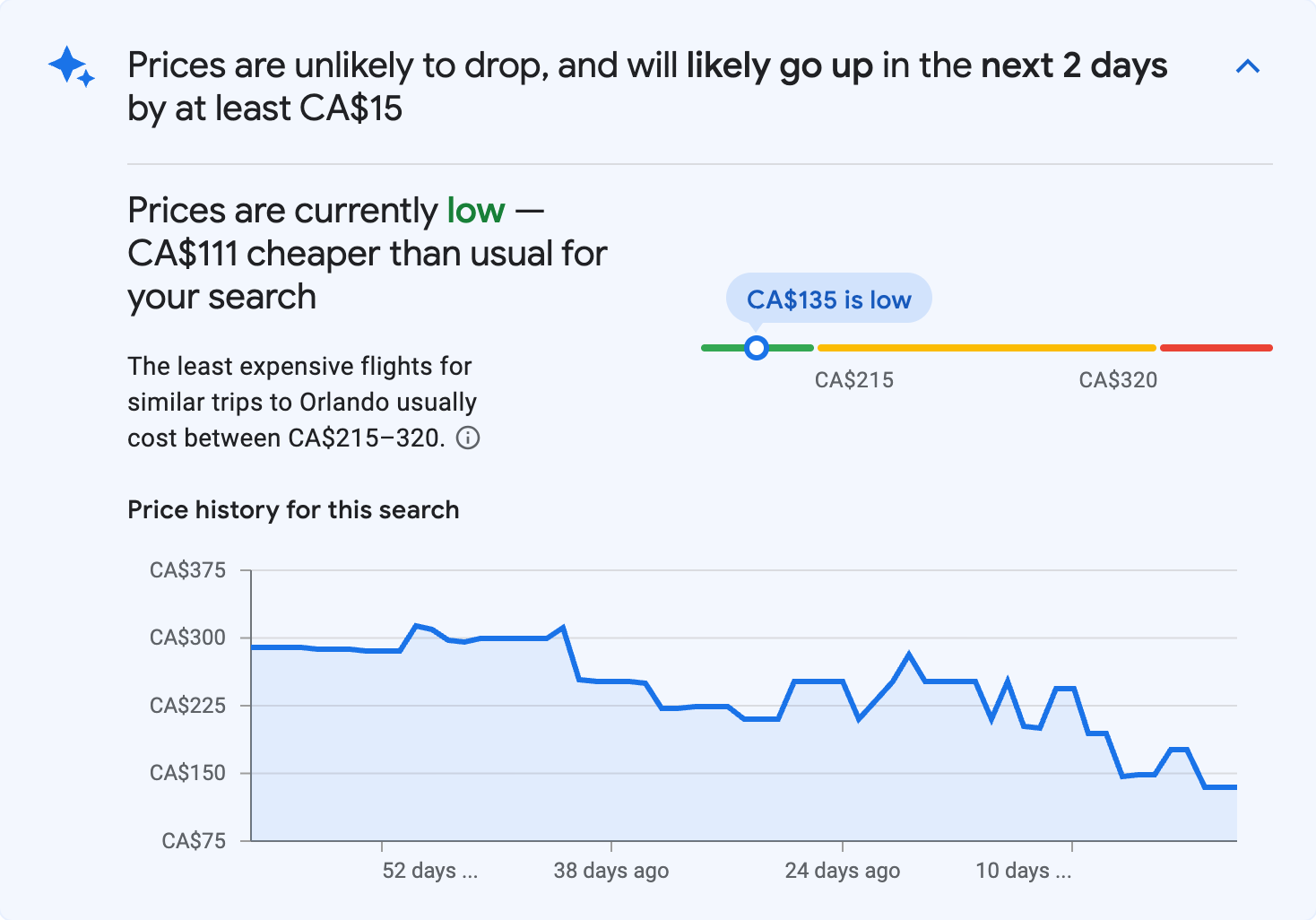Click the "Price history for this search" heading
This screenshot has height=920, width=1316.
tap(293, 509)
